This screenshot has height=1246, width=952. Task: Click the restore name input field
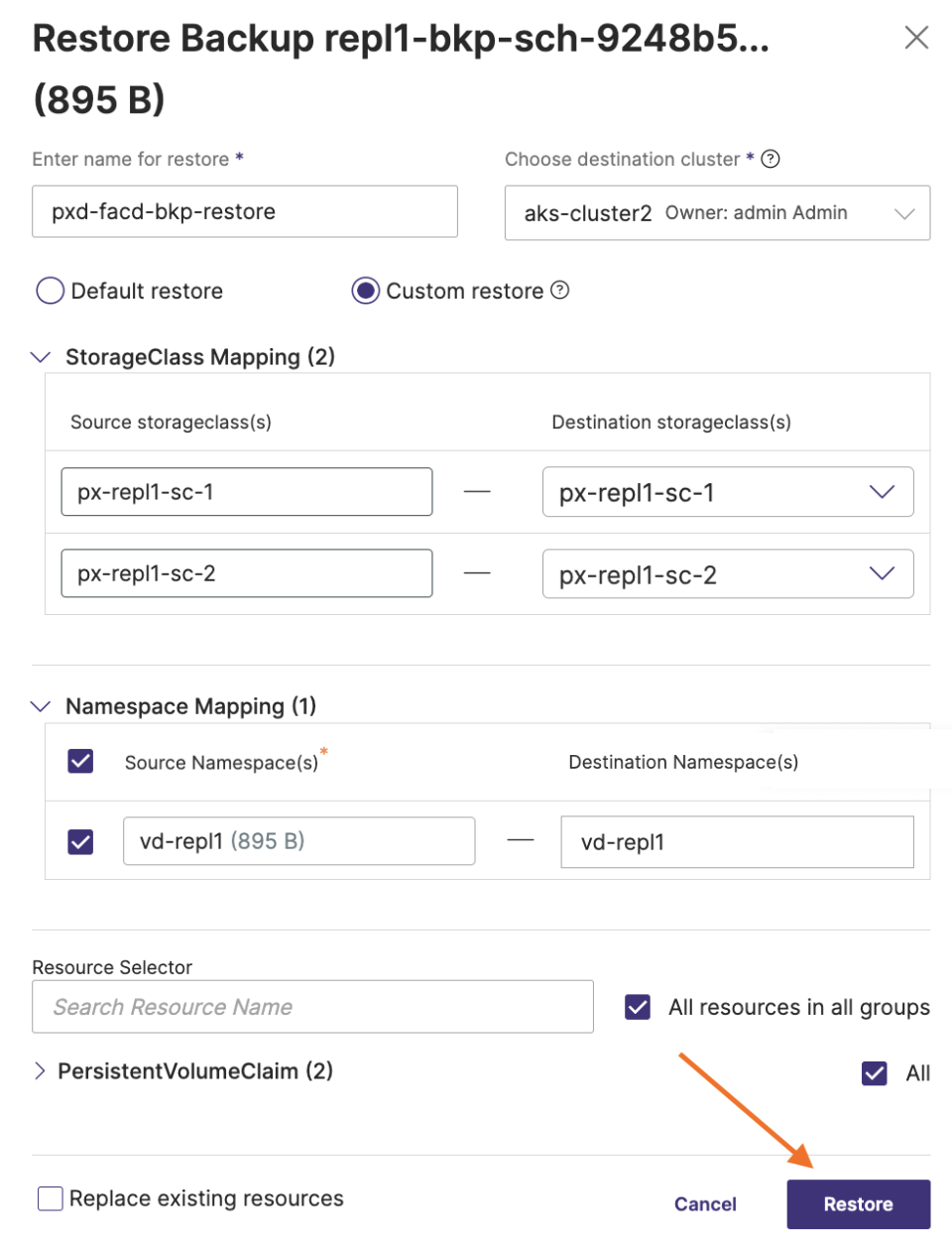(x=244, y=211)
